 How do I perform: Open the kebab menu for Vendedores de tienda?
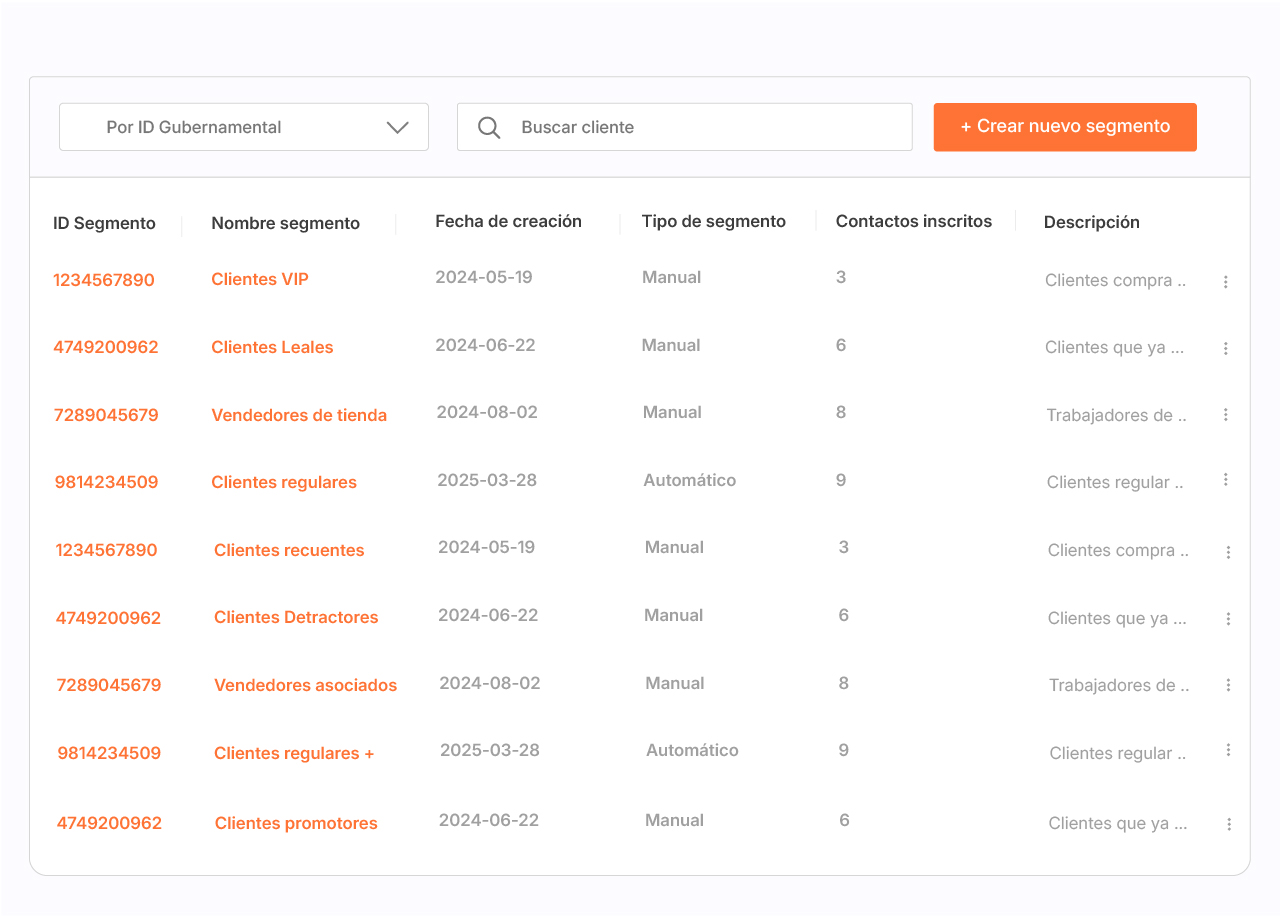pos(1225,415)
